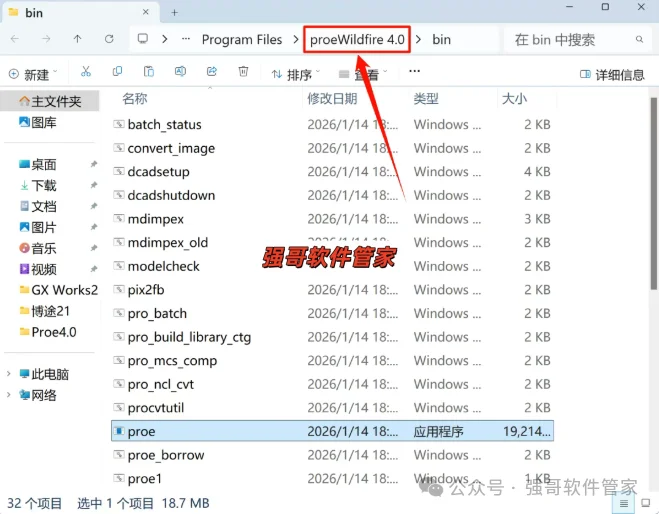Click the Forward navigation arrow
Image resolution: width=659 pixels, height=514 pixels.
46,39
